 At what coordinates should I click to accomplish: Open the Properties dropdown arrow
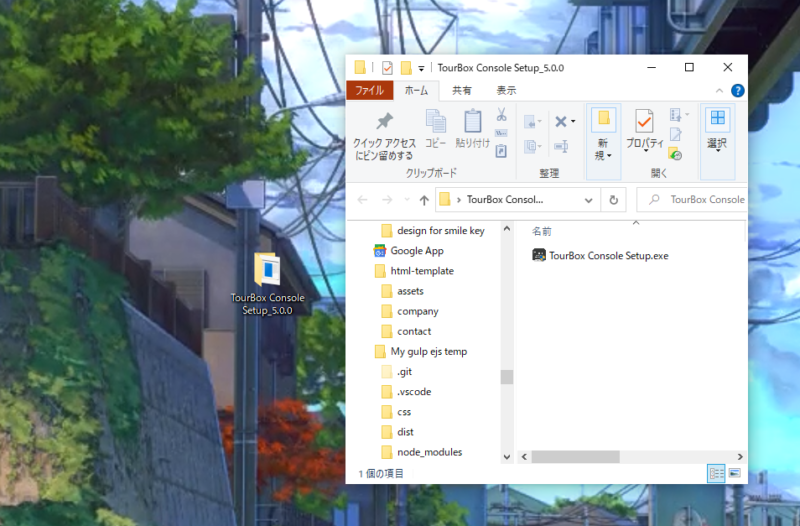[x=645, y=151]
